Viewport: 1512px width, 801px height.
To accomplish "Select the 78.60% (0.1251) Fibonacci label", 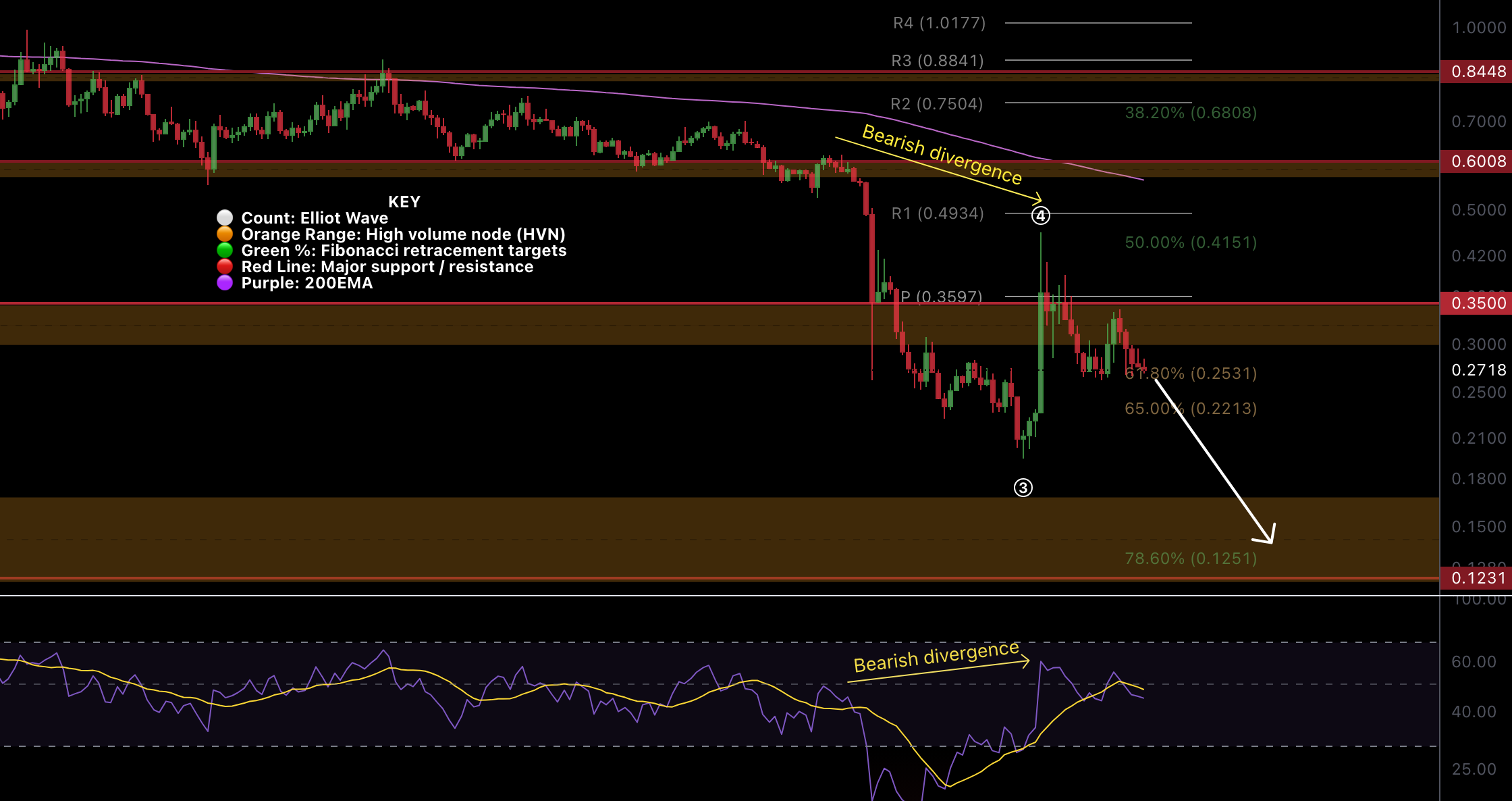I will point(1191,559).
